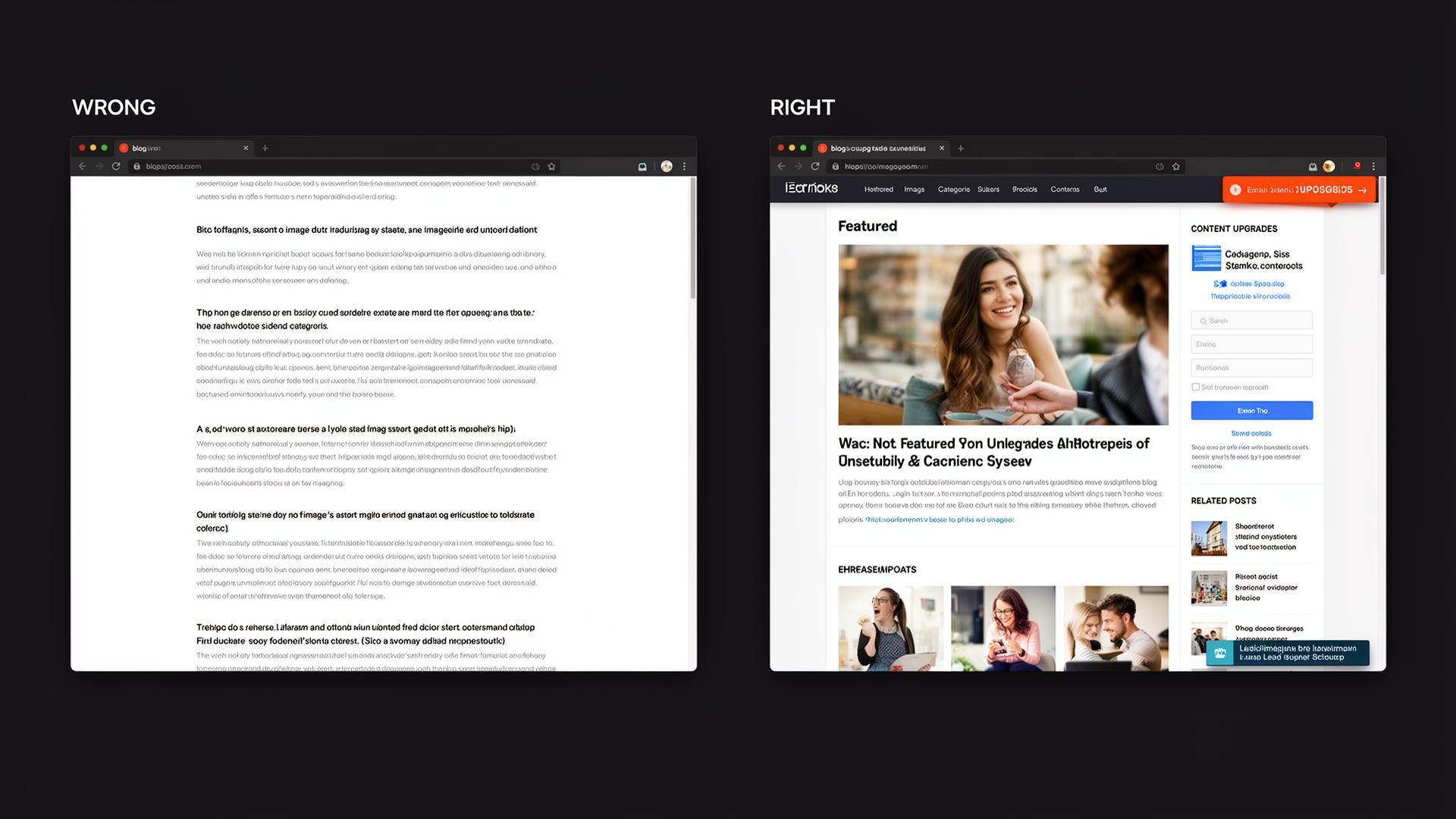The height and width of the screenshot is (819, 1456).
Task: Open post thumbnail of surprised woman with glasses
Action: pyautogui.click(x=891, y=628)
